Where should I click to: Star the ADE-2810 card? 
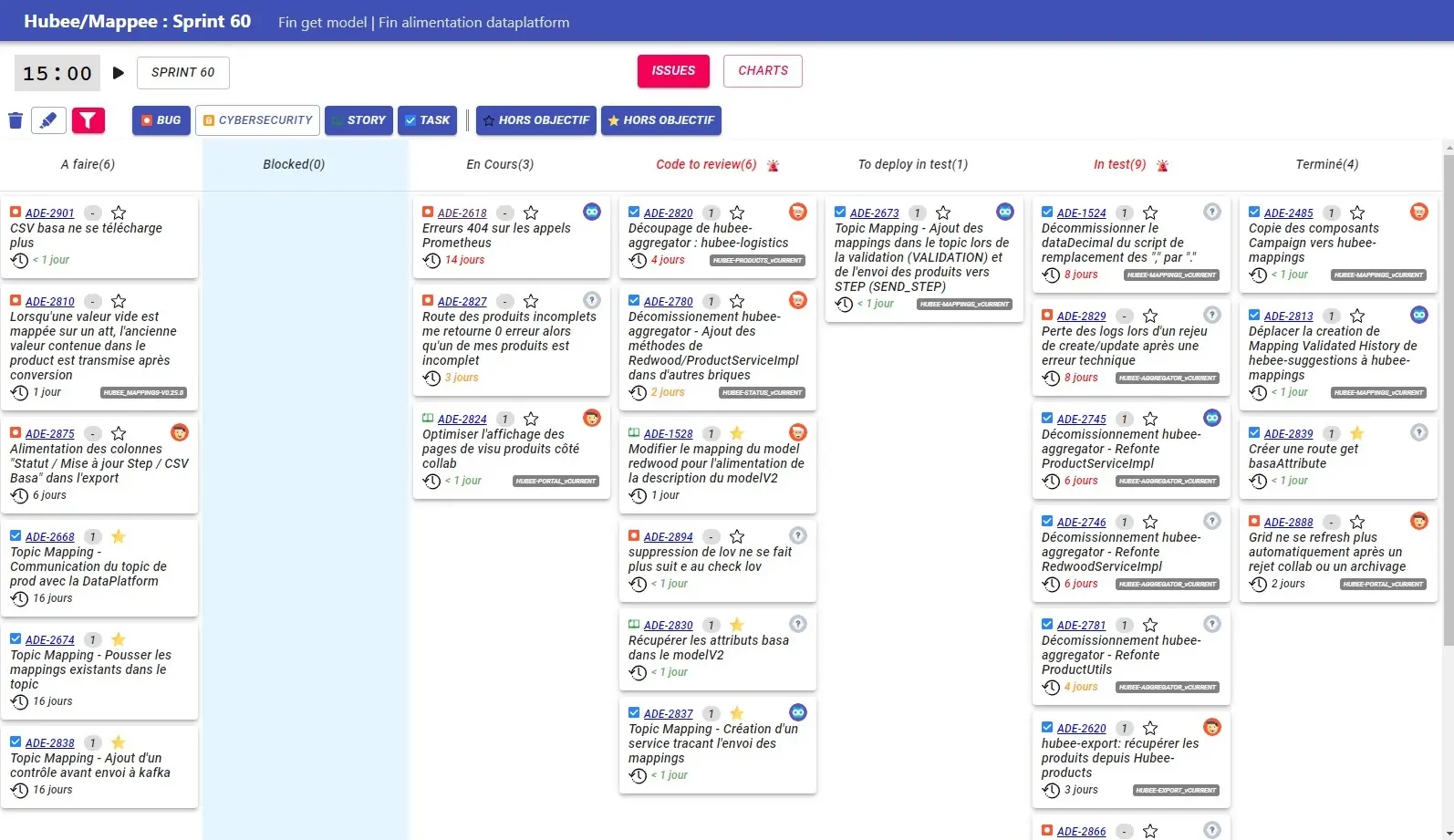tap(119, 302)
